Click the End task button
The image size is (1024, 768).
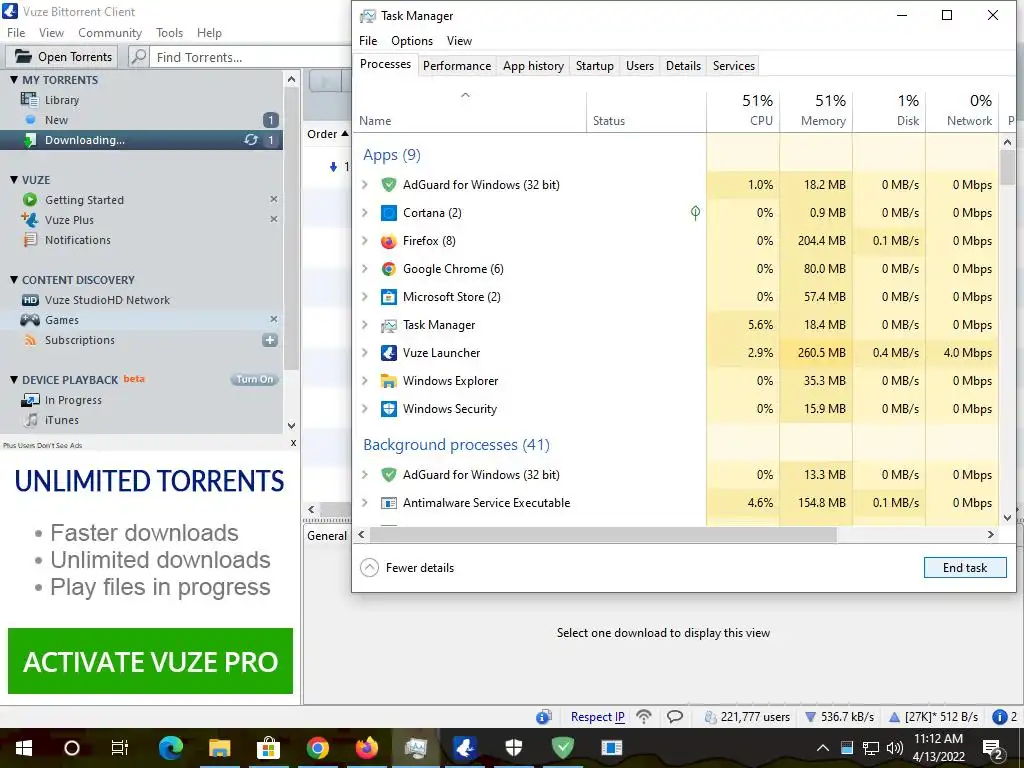[x=965, y=568]
